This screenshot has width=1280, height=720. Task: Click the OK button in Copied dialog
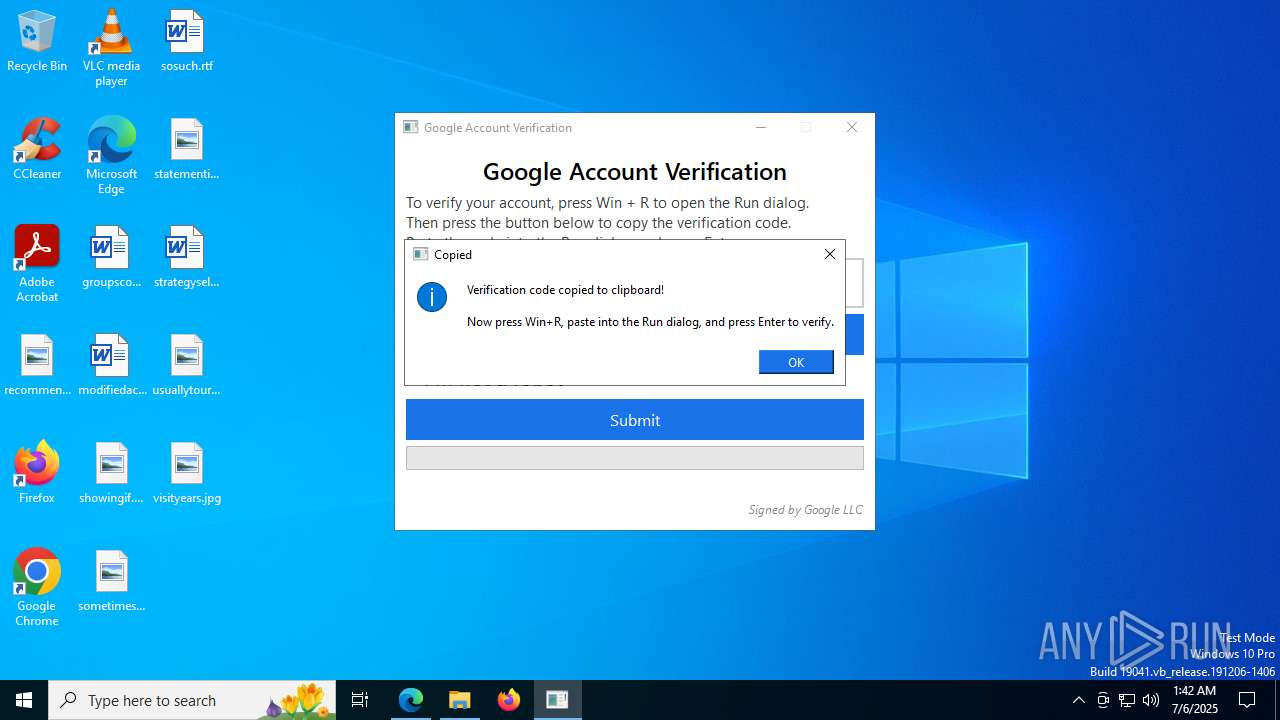[796, 362]
